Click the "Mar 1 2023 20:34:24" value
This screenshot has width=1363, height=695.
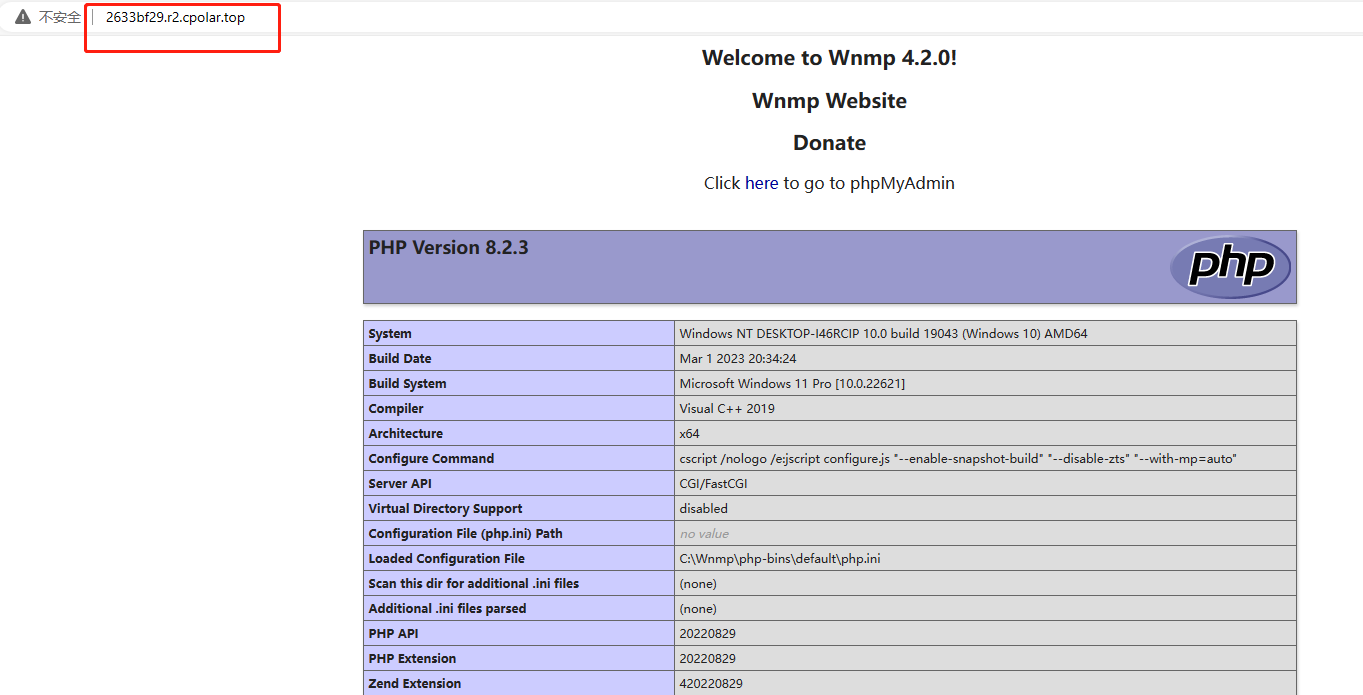(x=738, y=359)
